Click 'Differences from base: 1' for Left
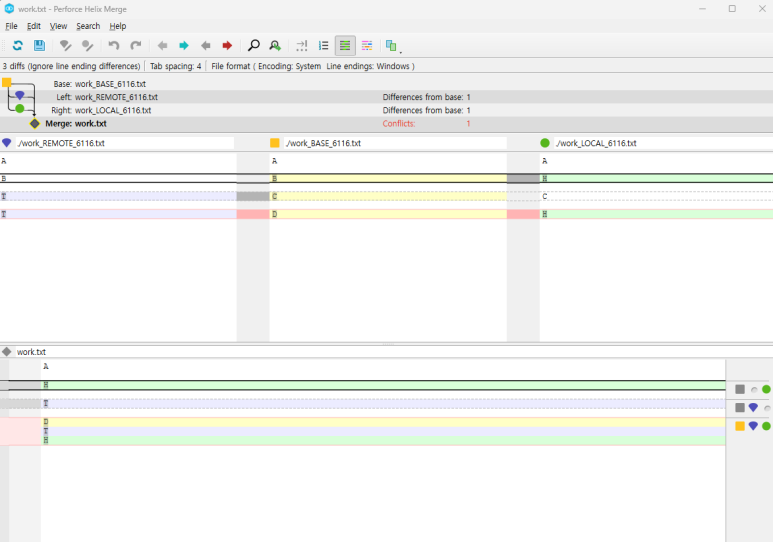This screenshot has width=773, height=542. (x=426, y=97)
